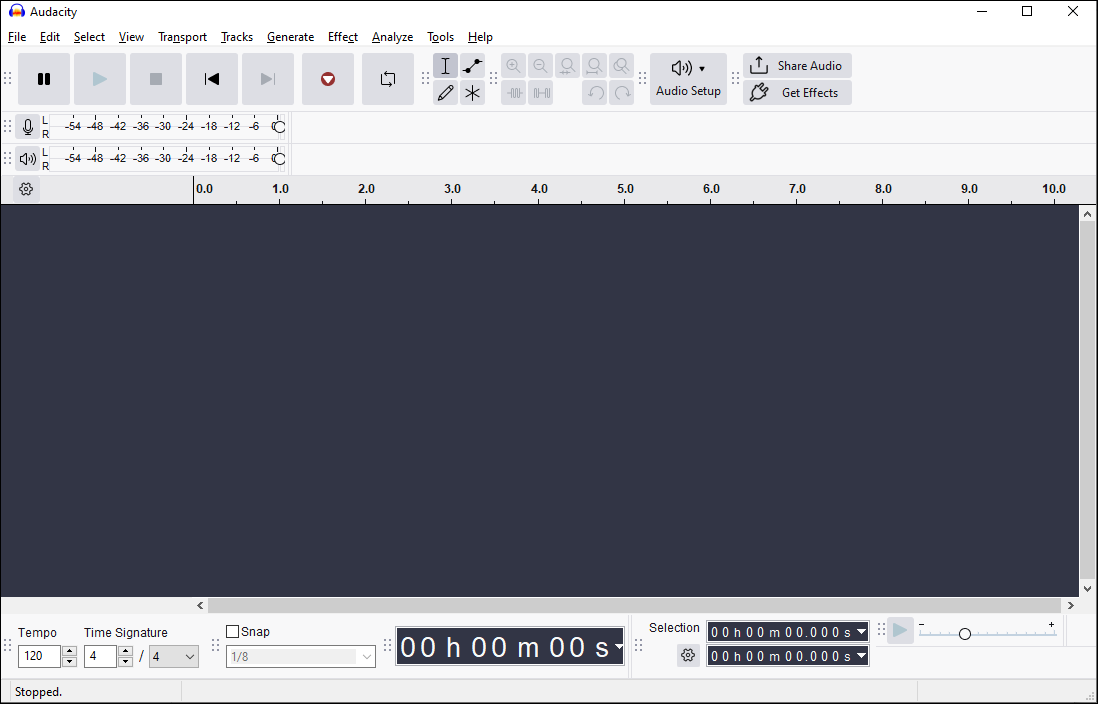
Task: Click the Get Effects button
Action: [x=798, y=92]
